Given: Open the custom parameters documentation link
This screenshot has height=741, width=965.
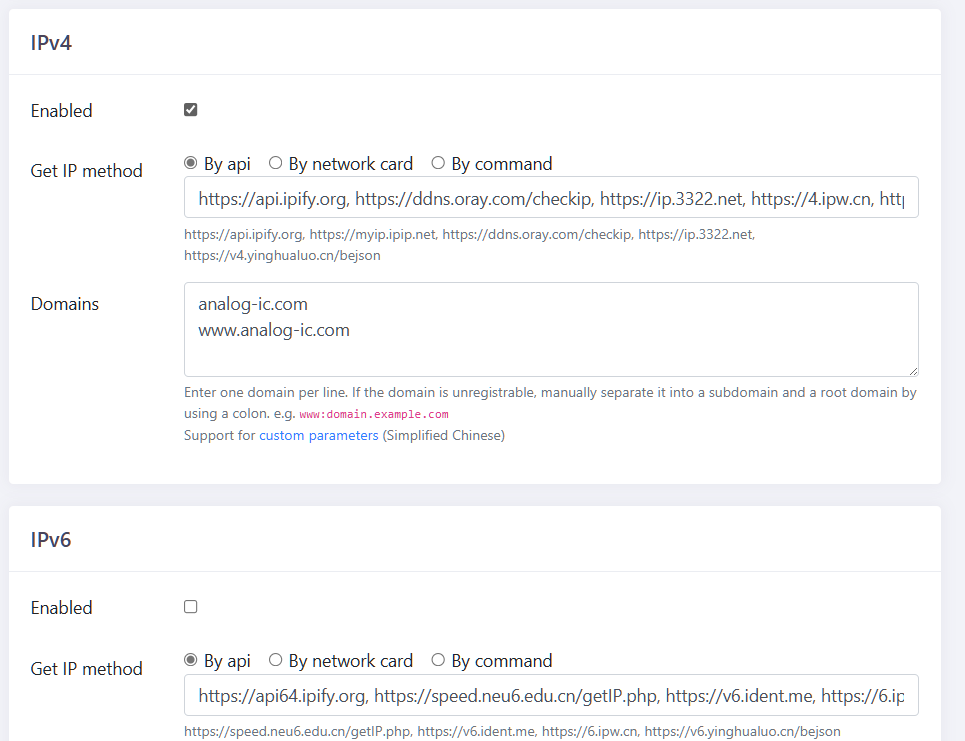Looking at the screenshot, I should tap(318, 435).
